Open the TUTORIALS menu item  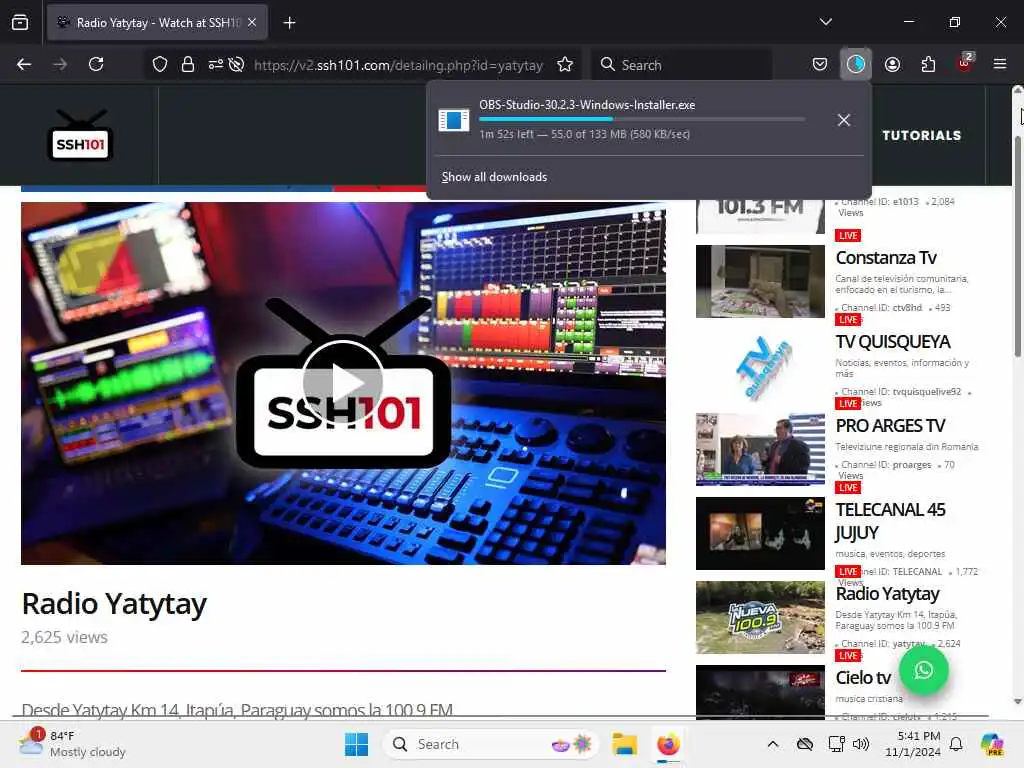pyautogui.click(x=921, y=135)
